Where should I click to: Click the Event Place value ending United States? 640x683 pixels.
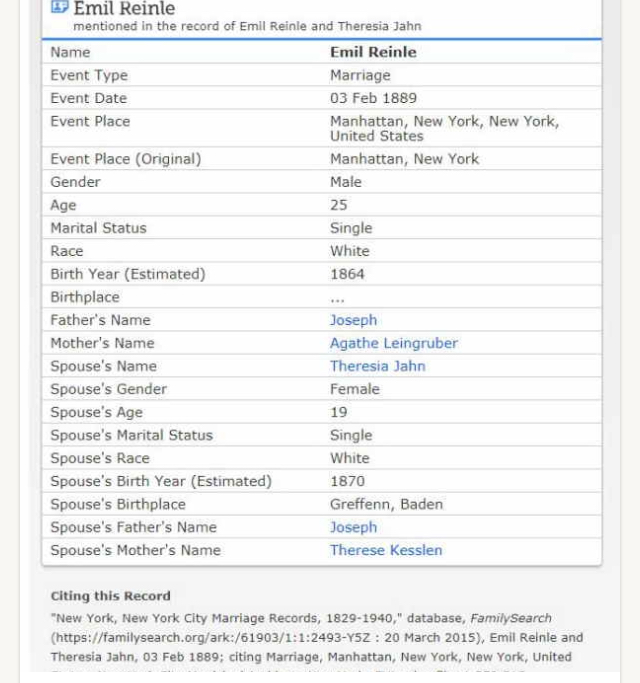tap(444, 128)
